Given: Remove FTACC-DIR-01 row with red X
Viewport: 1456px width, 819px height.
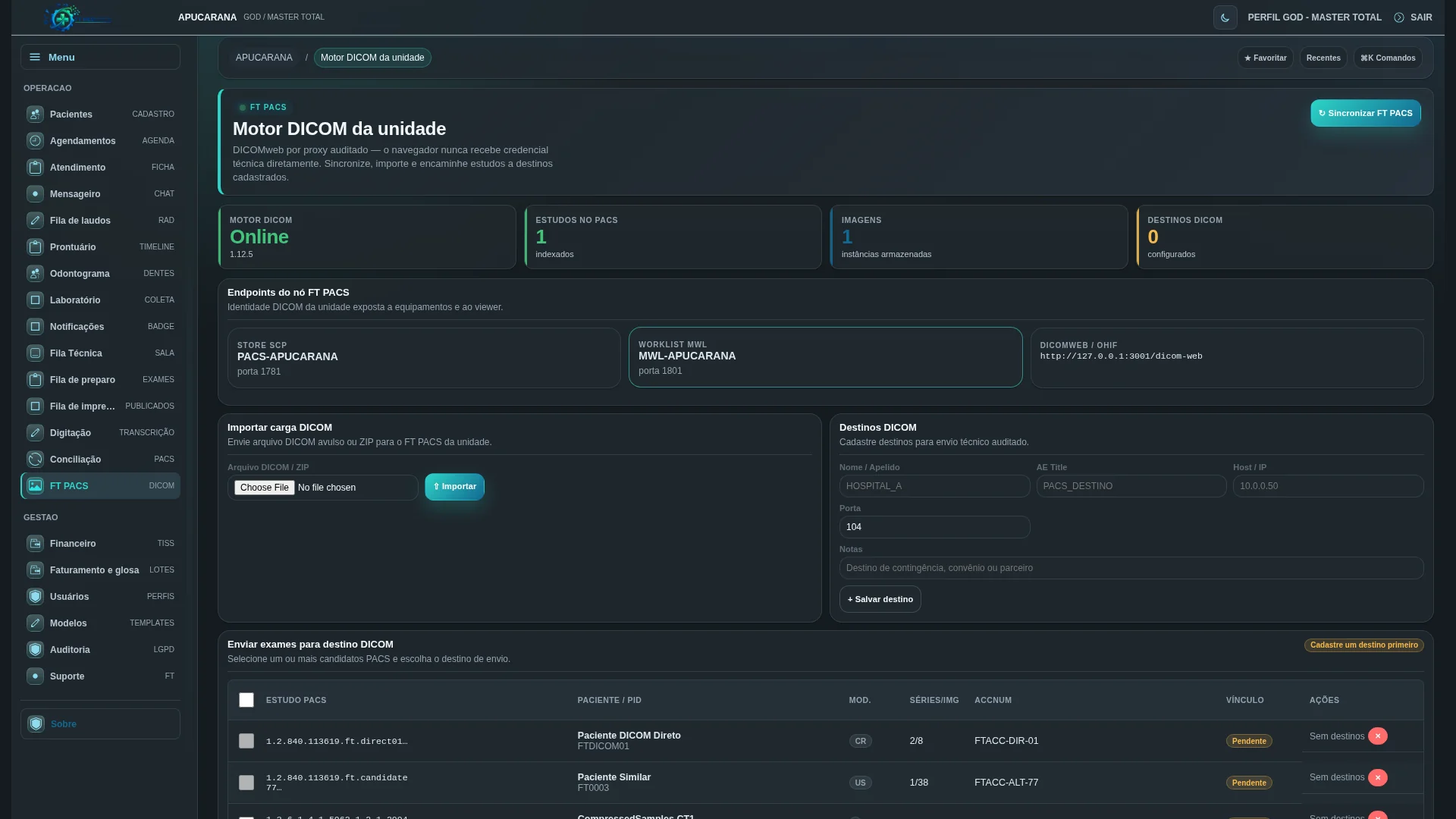Looking at the screenshot, I should tap(1378, 736).
